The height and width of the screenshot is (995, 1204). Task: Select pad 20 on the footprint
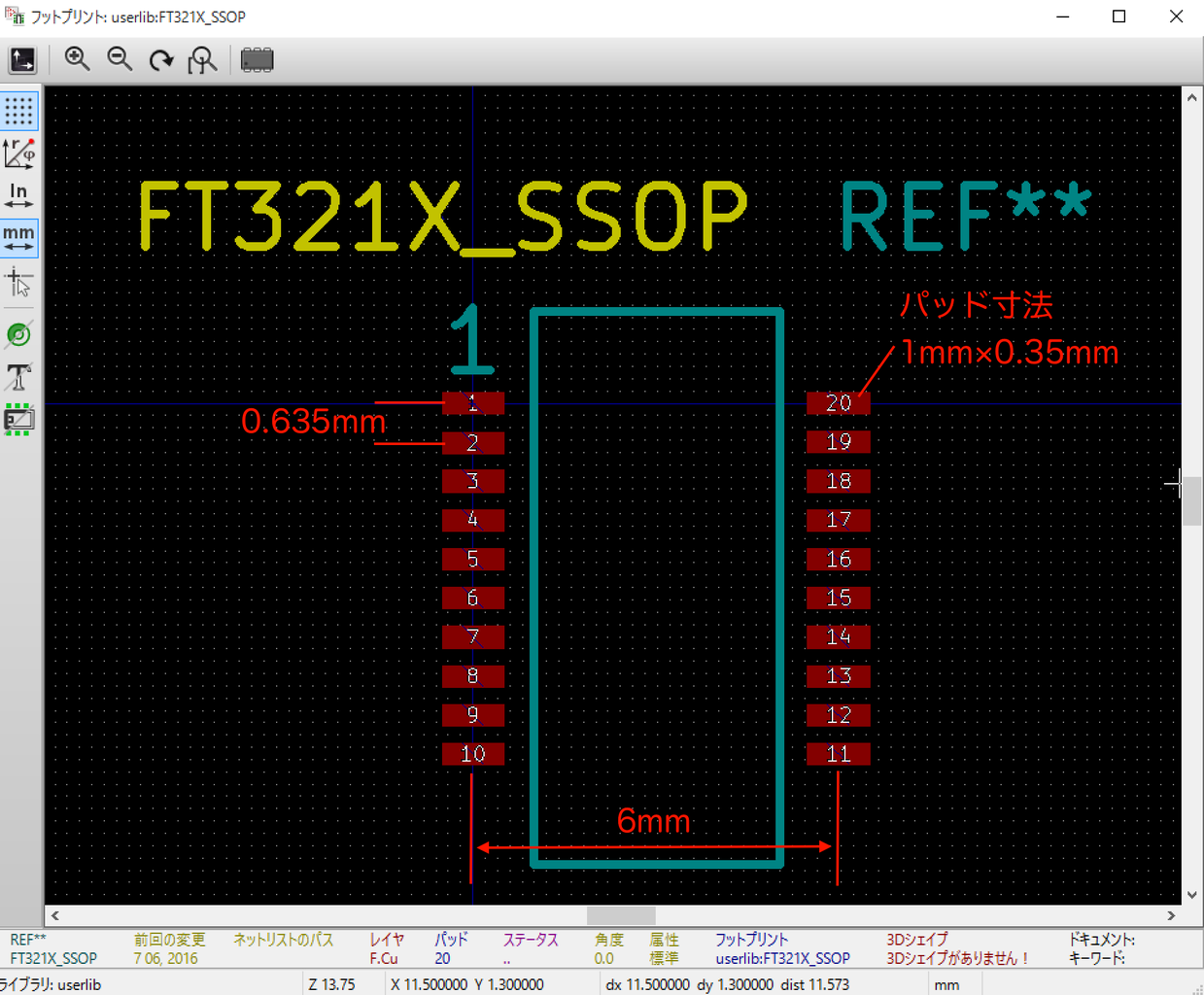pos(838,402)
